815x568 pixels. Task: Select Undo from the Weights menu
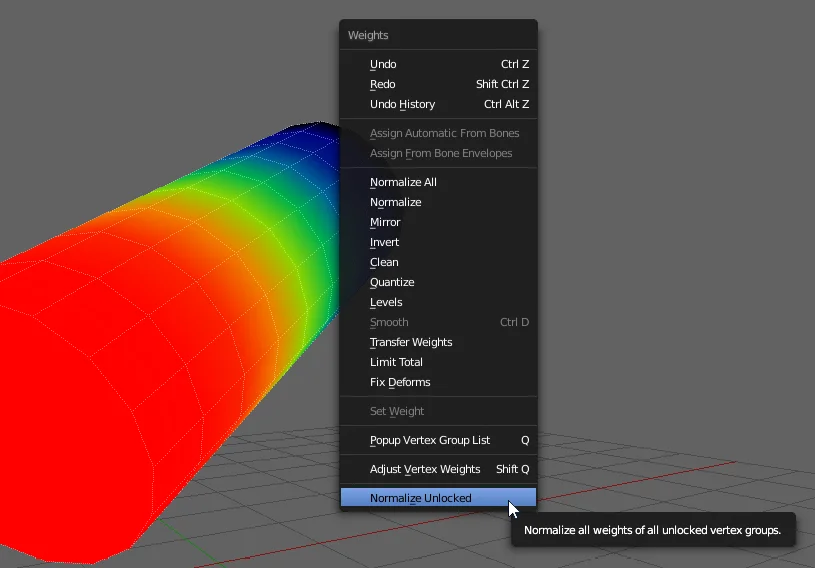383,64
